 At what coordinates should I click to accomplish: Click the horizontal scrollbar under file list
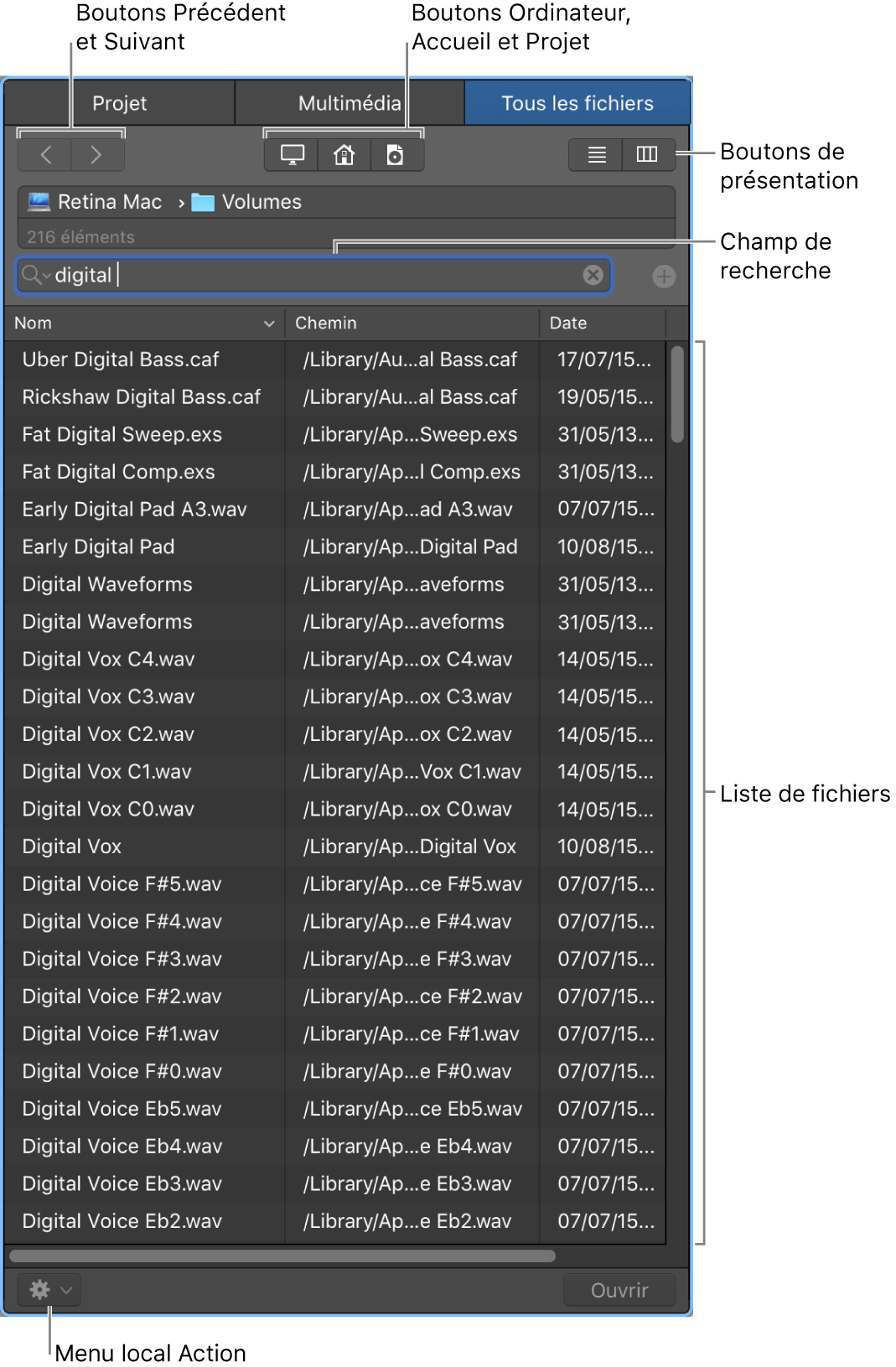tap(282, 1256)
